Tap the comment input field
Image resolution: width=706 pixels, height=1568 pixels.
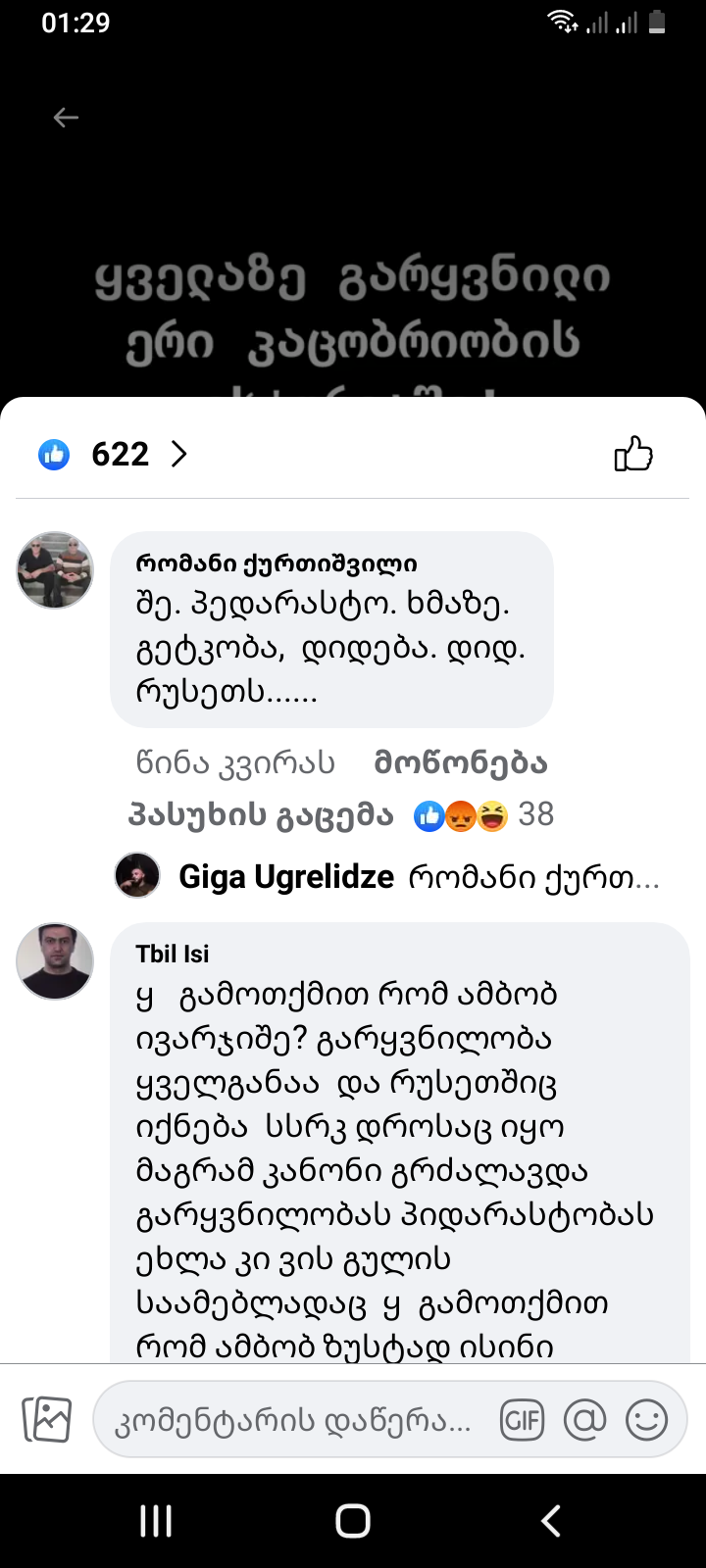294,1420
